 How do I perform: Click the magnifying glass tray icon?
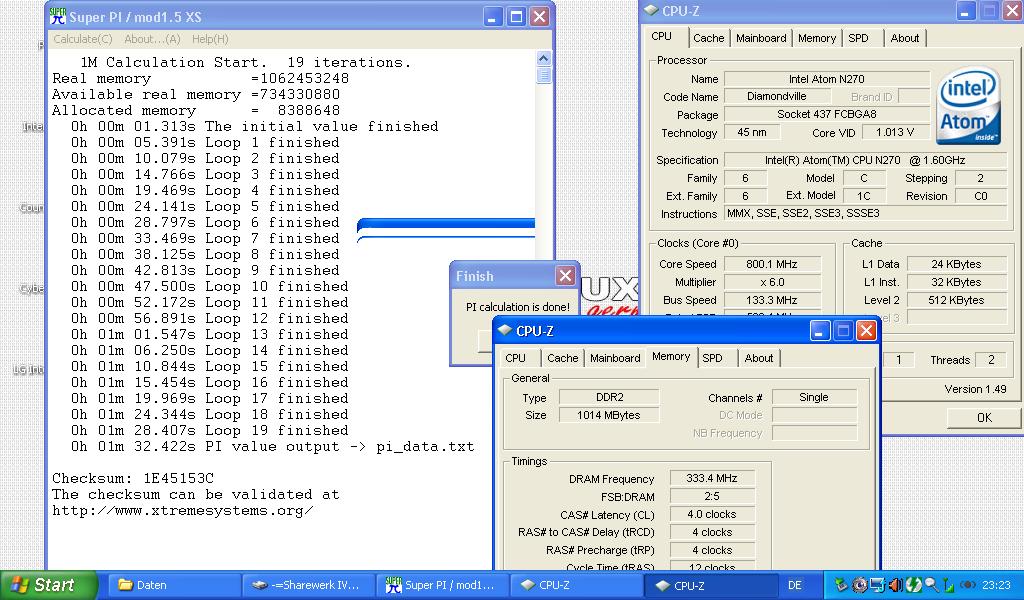931,585
